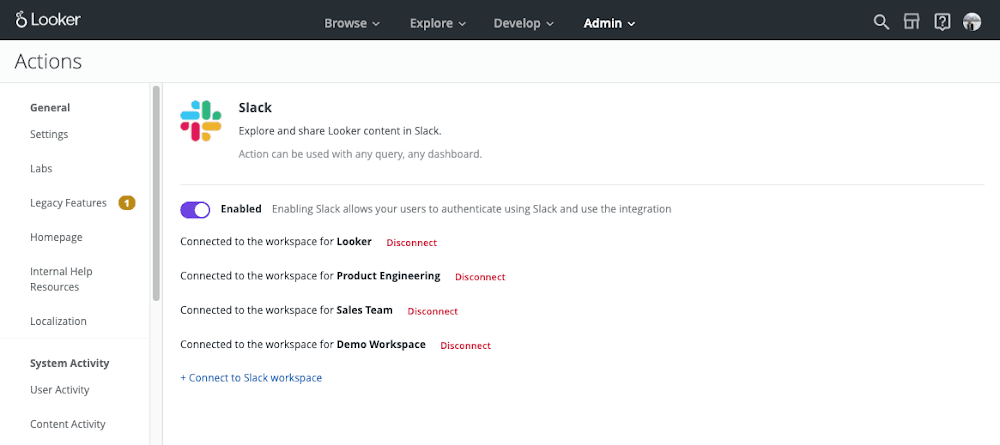The width and height of the screenshot is (1000, 445).
Task: Open Settings in the sidebar
Action: (x=49, y=135)
